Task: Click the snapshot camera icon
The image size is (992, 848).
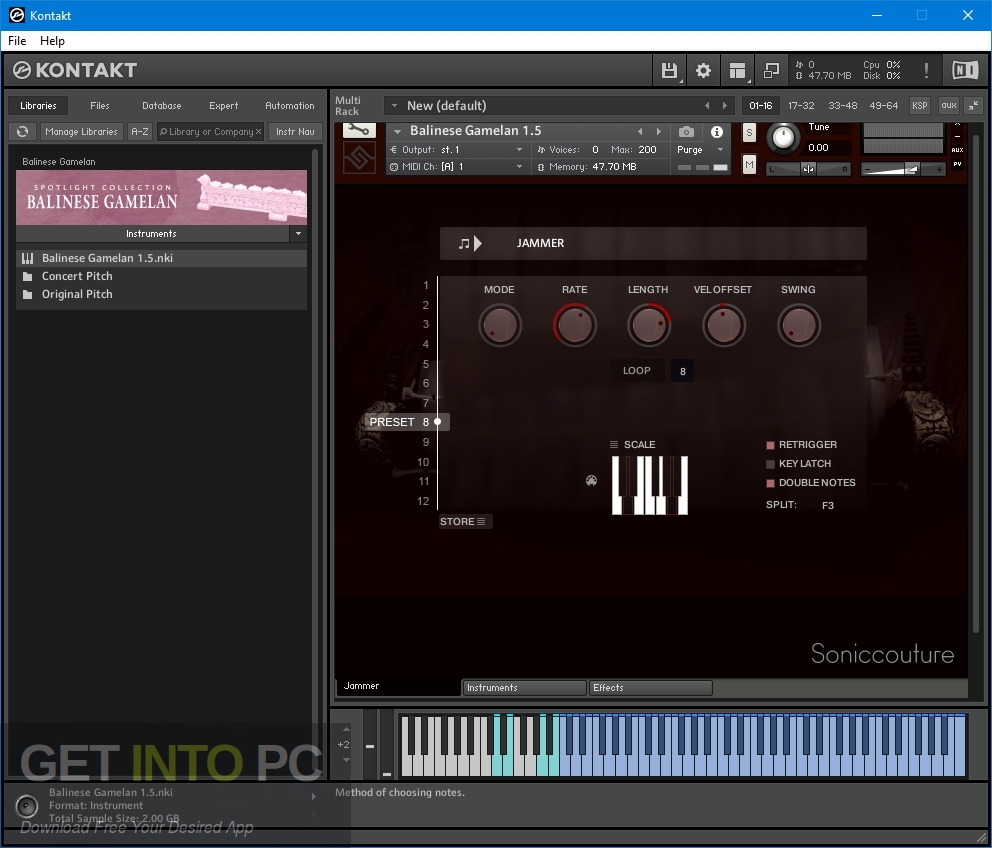Action: pos(686,132)
